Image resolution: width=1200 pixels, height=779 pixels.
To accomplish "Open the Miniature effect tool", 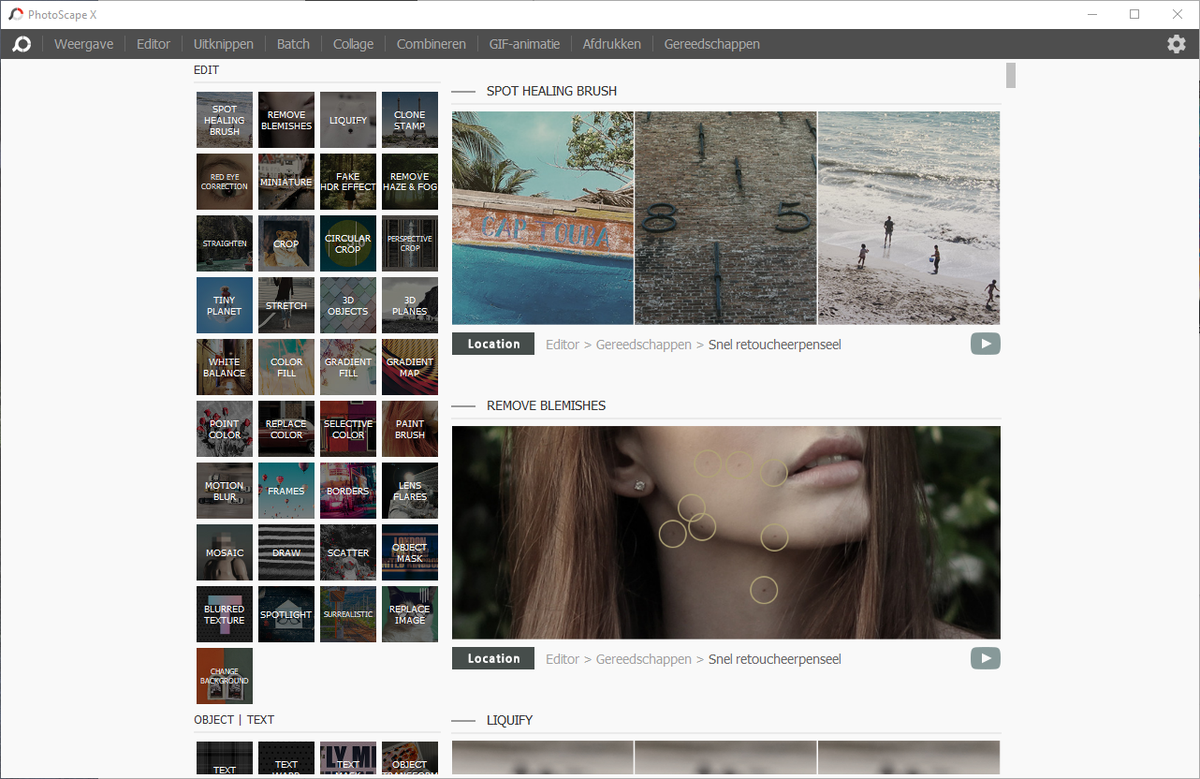I will [x=286, y=181].
